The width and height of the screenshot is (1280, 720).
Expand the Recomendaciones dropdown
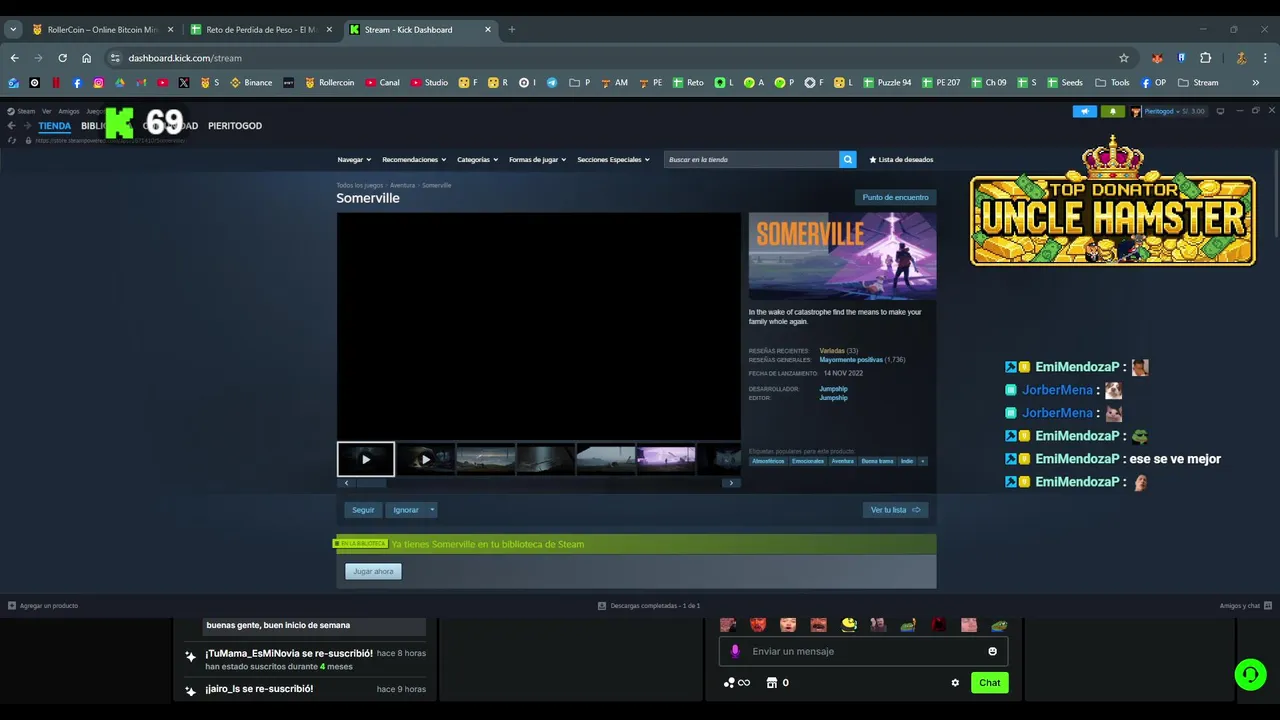[414, 160]
